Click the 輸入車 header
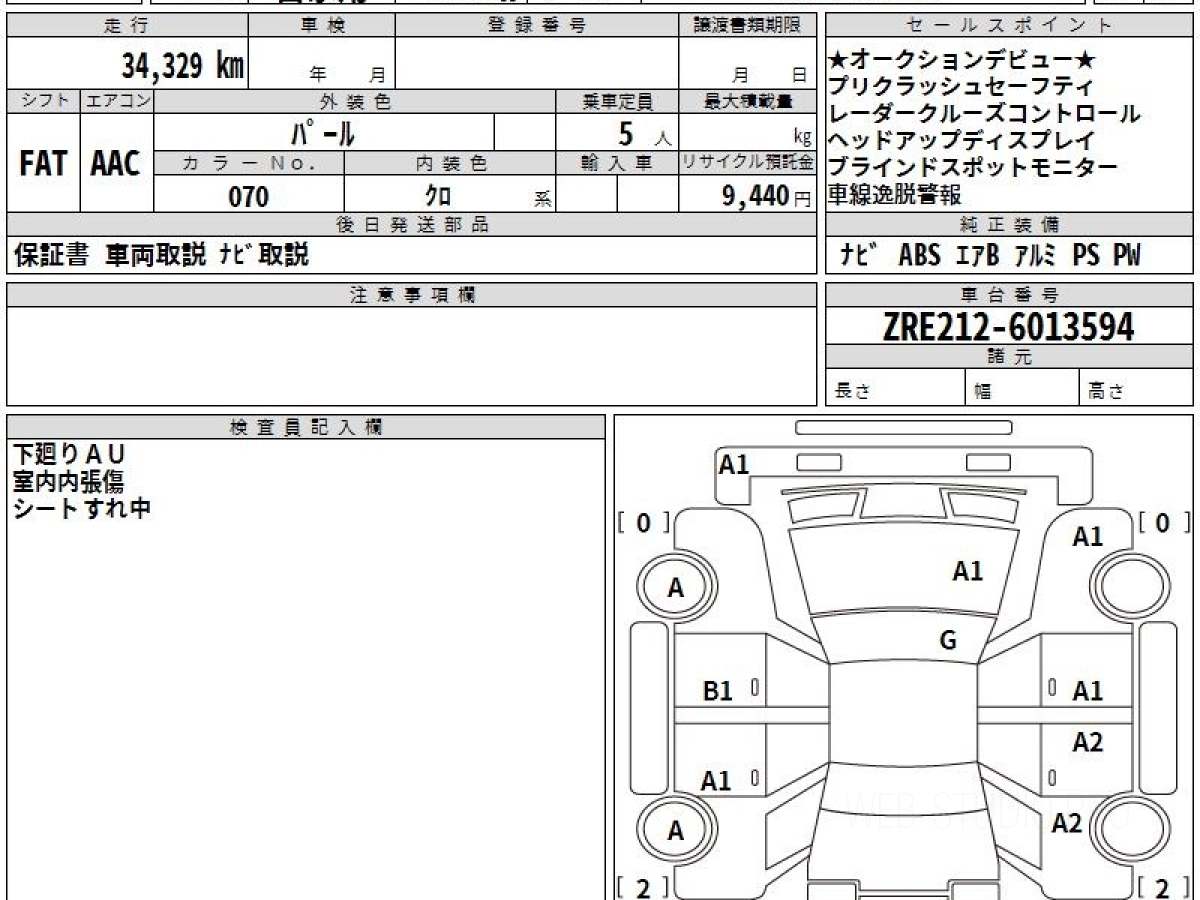 coord(617,163)
